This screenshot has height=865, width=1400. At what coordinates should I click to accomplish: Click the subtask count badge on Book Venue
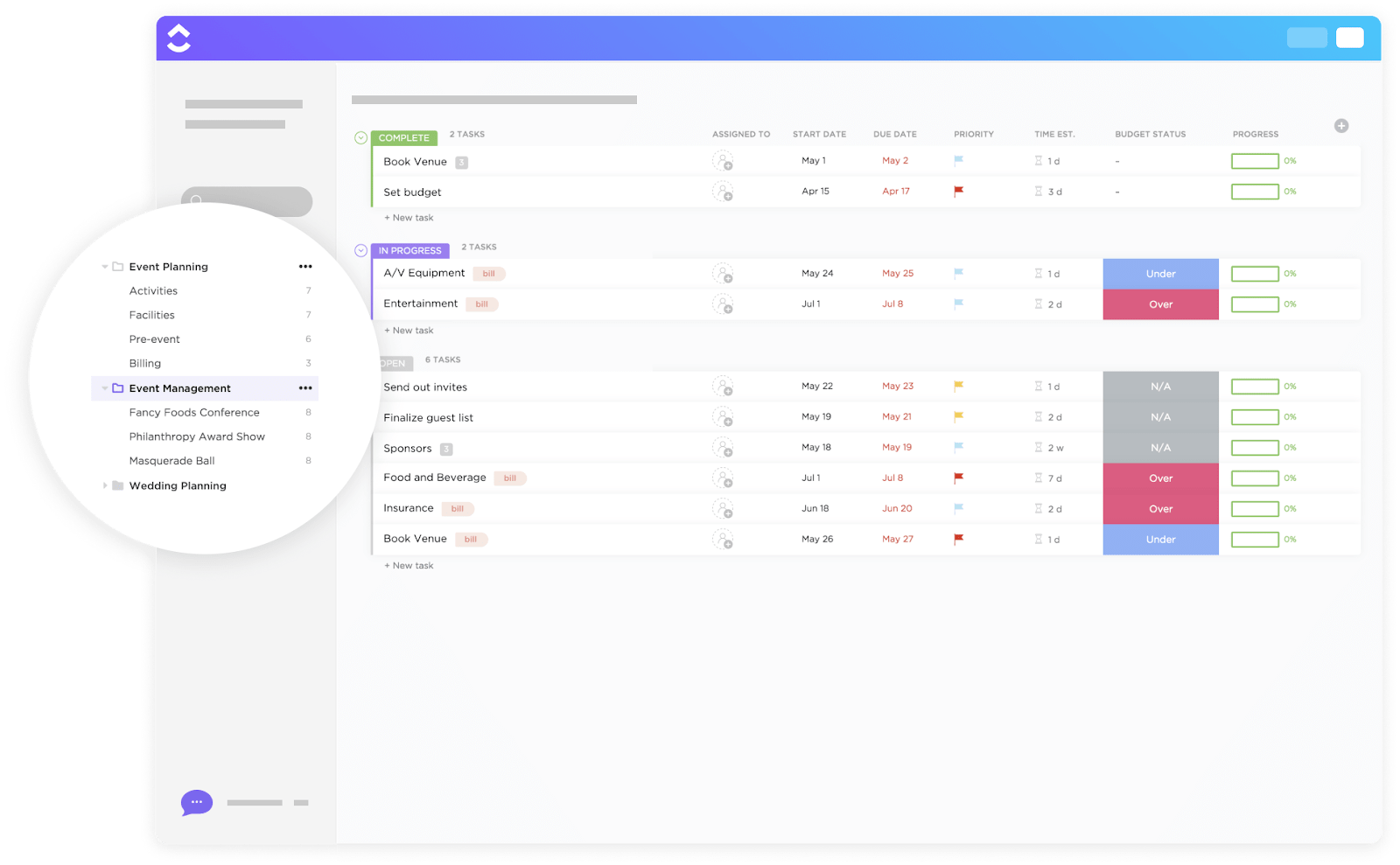click(461, 162)
